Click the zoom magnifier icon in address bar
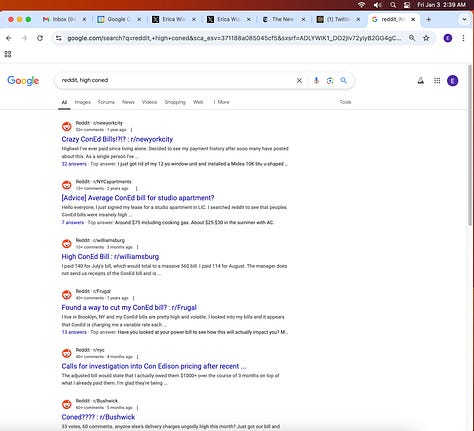This screenshot has width=474, height=431. [412, 38]
